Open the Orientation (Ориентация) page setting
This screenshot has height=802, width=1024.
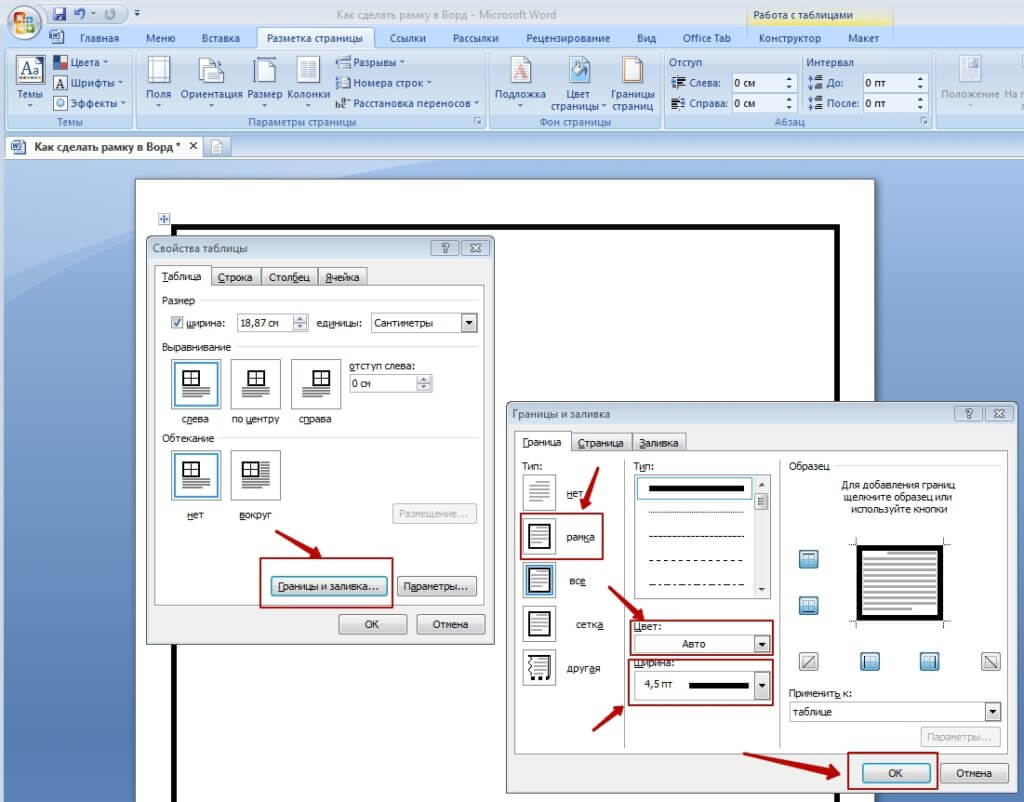(x=211, y=78)
